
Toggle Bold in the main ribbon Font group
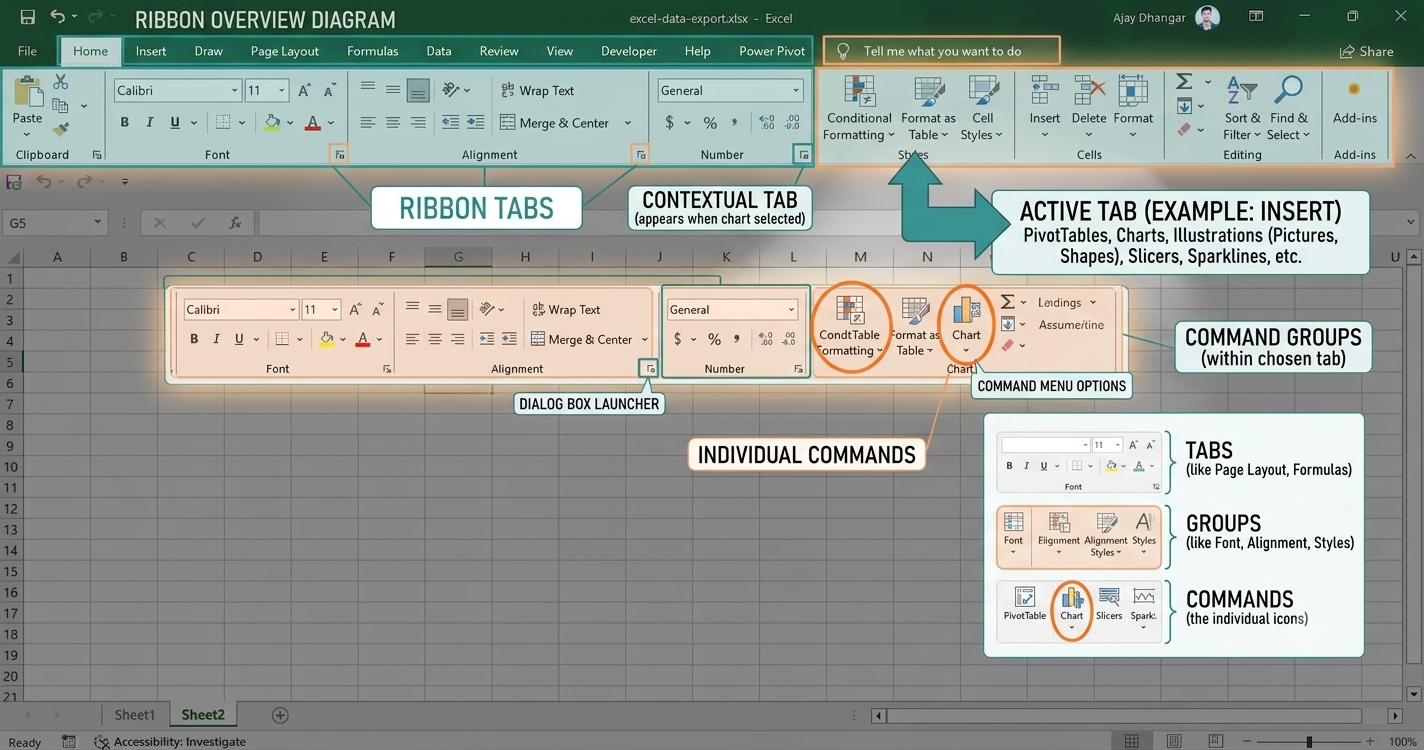125,123
